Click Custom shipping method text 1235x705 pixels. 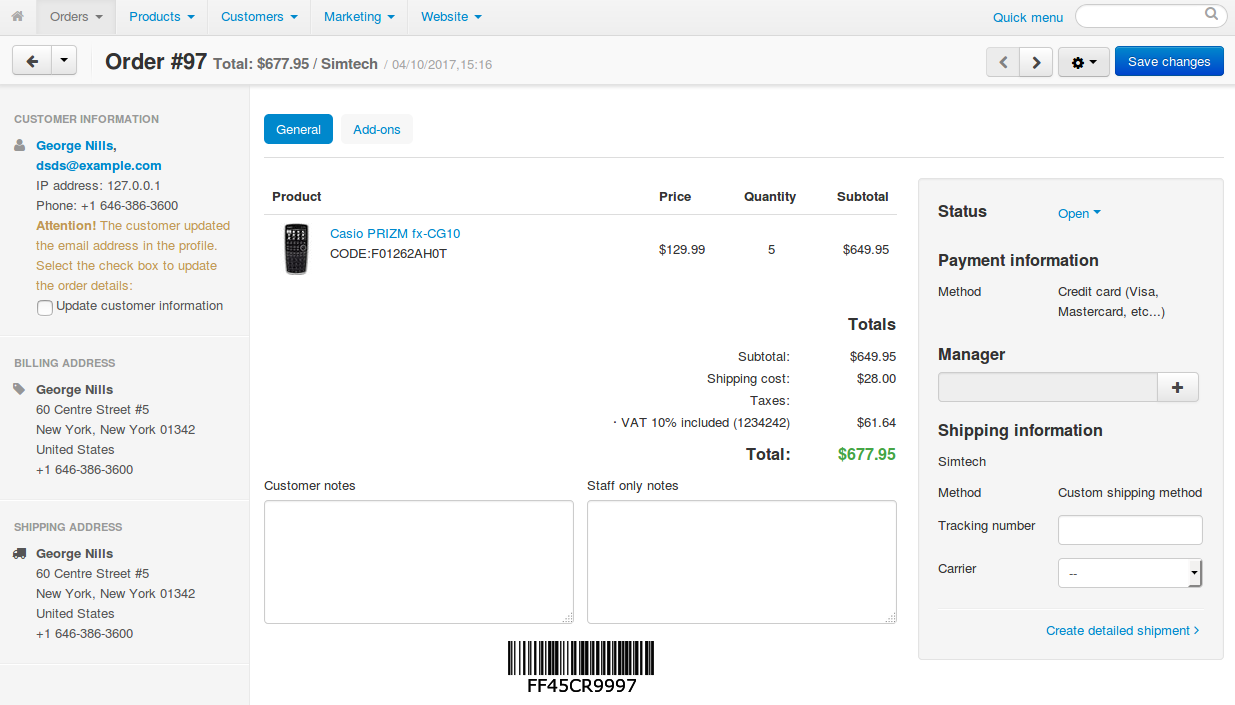(x=1130, y=493)
